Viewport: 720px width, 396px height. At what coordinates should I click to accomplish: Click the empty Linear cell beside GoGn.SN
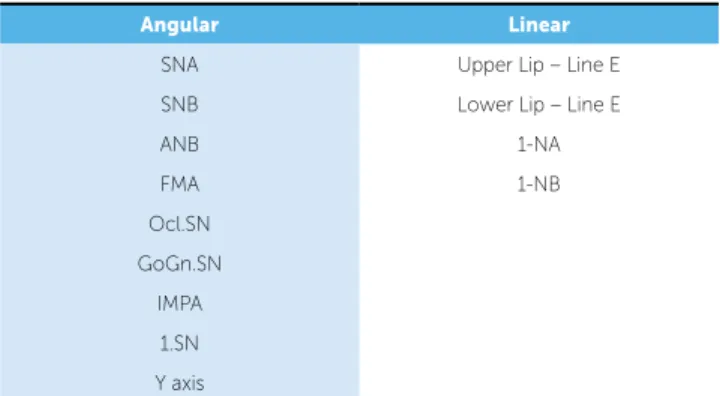539,264
